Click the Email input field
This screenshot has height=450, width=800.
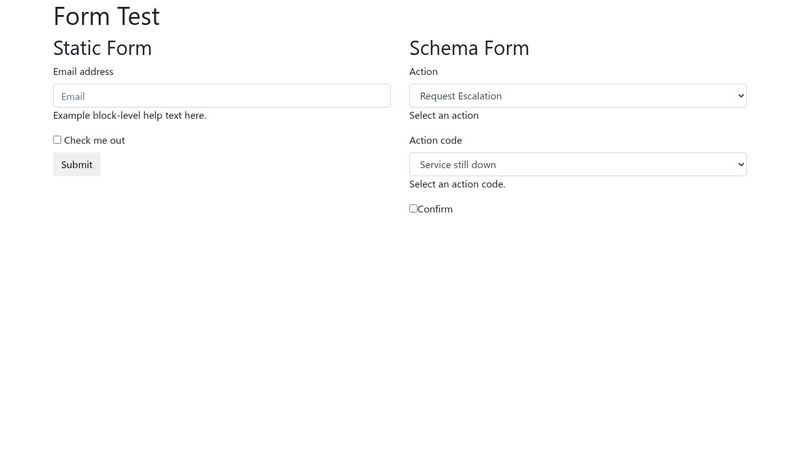[x=221, y=96]
